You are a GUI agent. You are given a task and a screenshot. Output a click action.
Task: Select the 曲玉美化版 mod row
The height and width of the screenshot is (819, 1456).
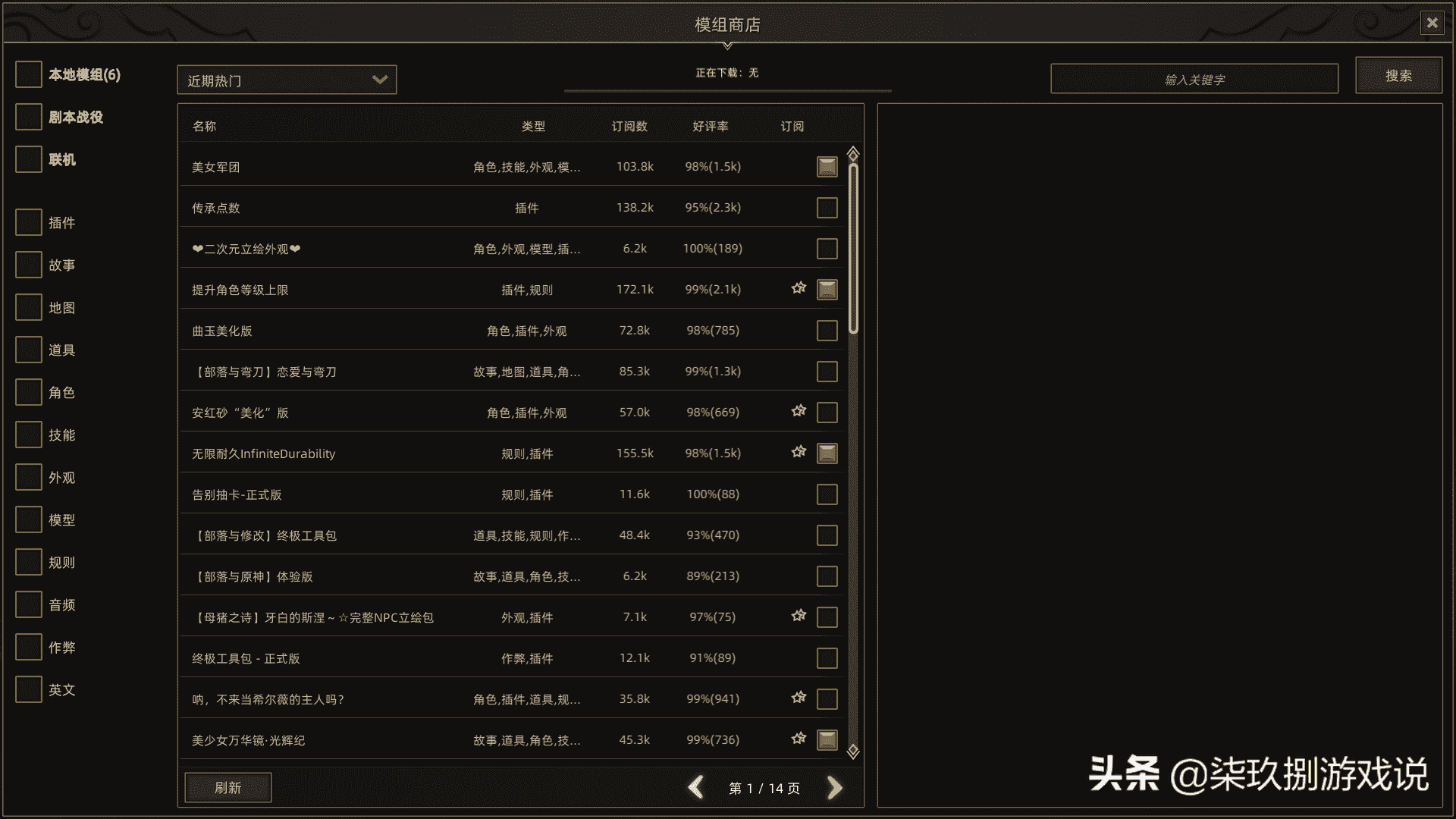tap(513, 331)
